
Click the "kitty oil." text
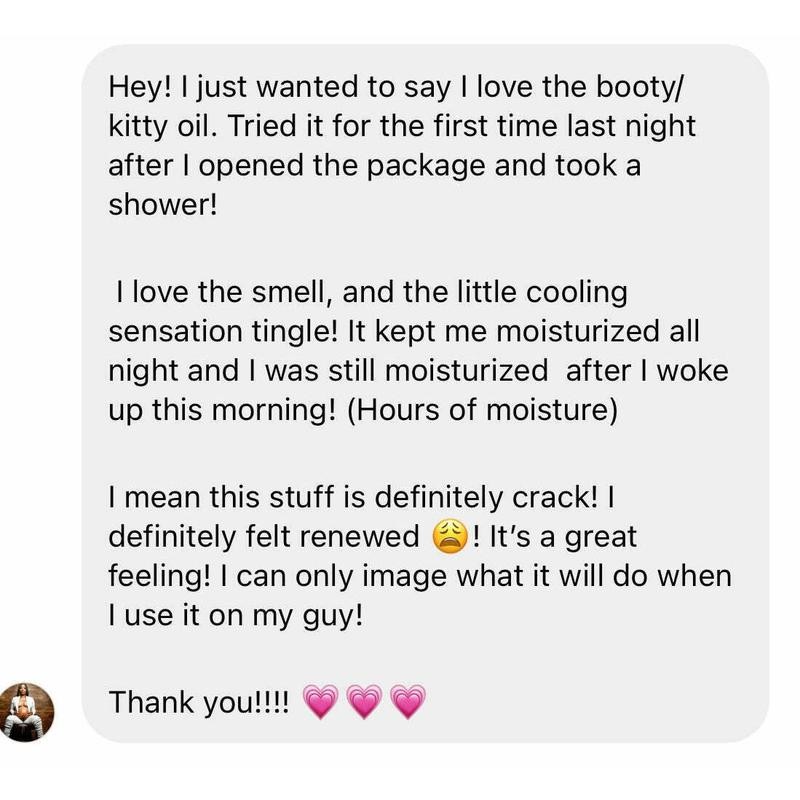tap(159, 127)
